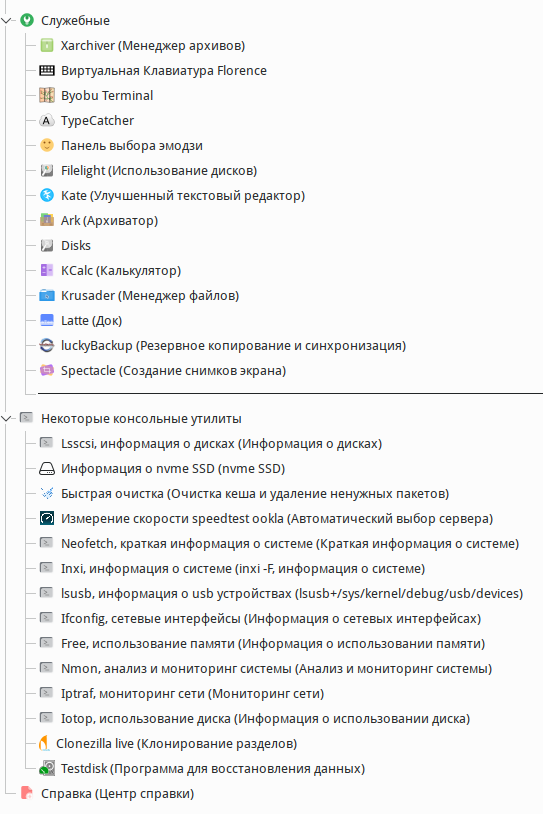The width and height of the screenshot is (543, 814).
Task: Launch Latte (Док)
Action: [x=91, y=321]
